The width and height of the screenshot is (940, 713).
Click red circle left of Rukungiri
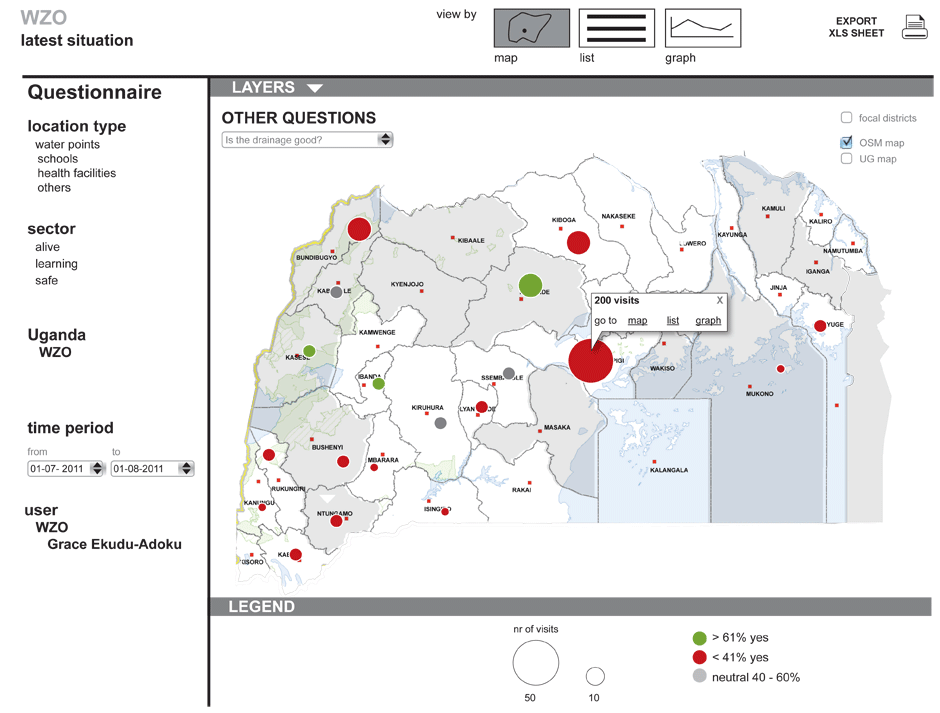pos(269,455)
